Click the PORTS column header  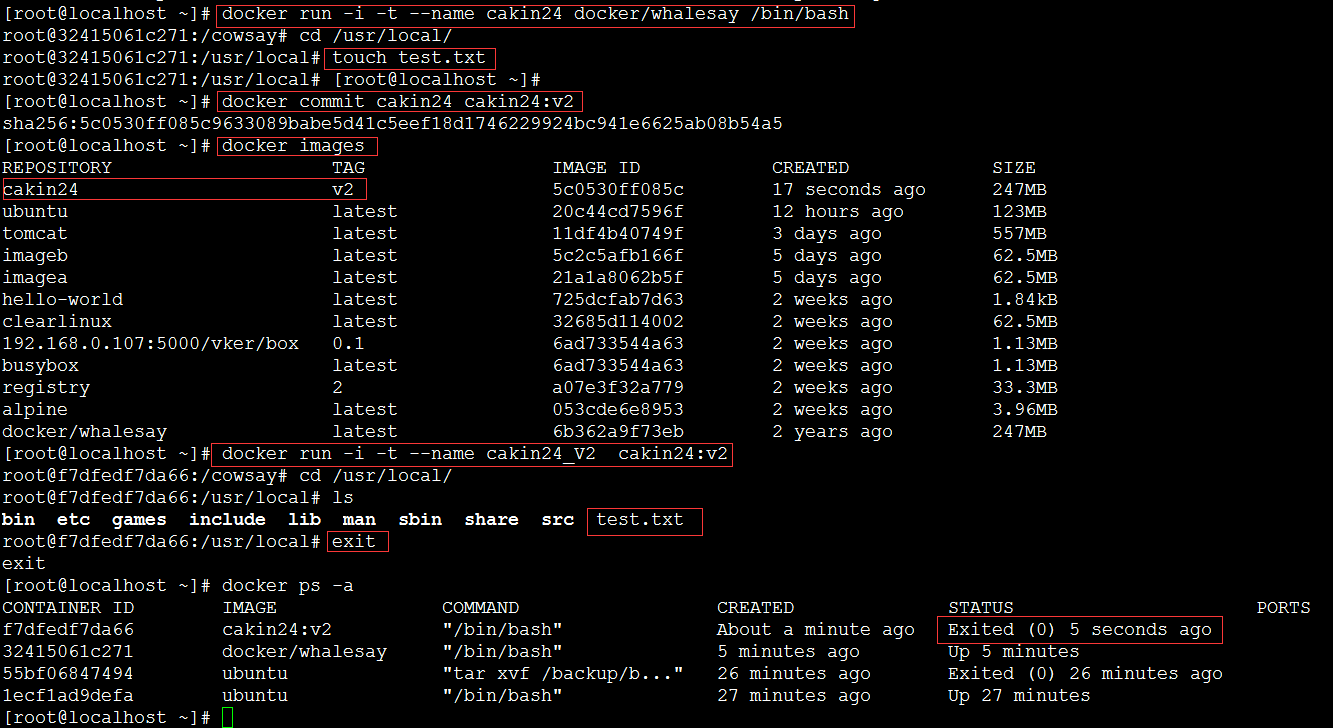[x=1283, y=608]
